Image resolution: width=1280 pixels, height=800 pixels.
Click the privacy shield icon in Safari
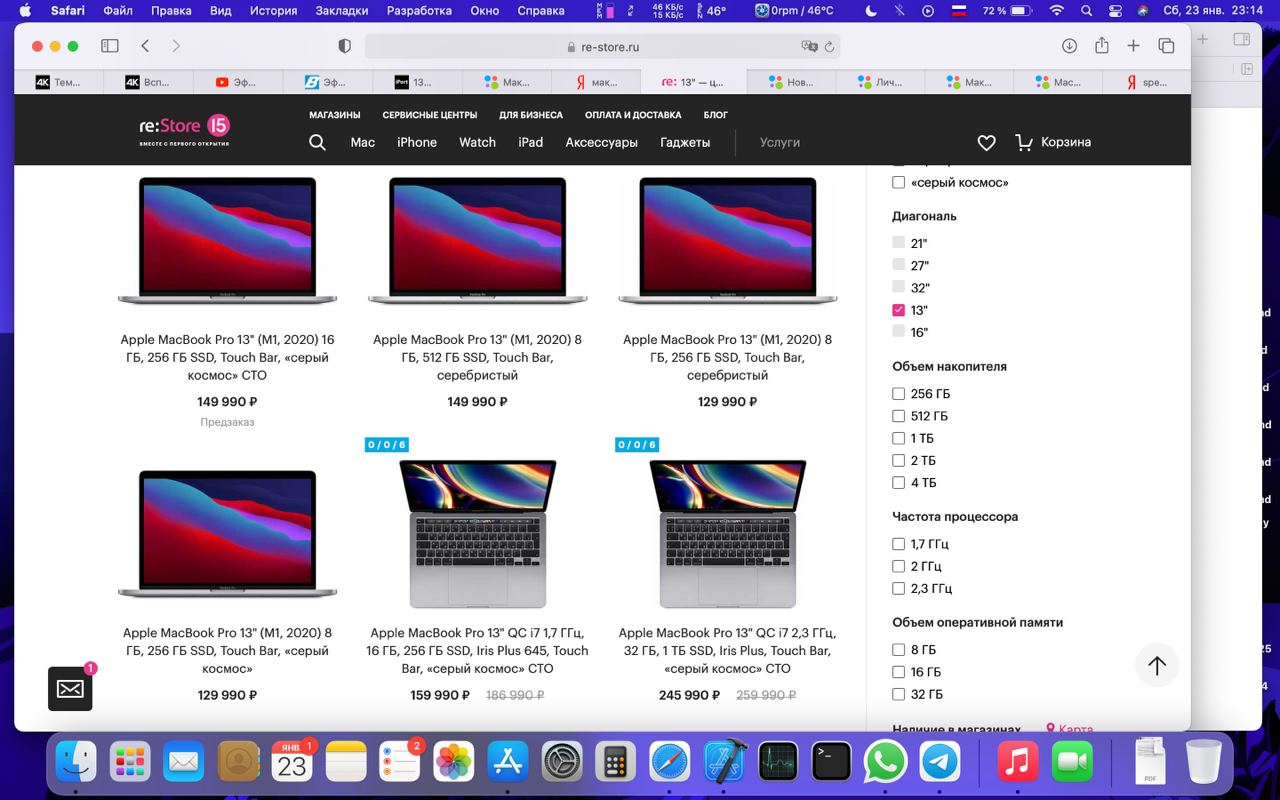(x=345, y=46)
